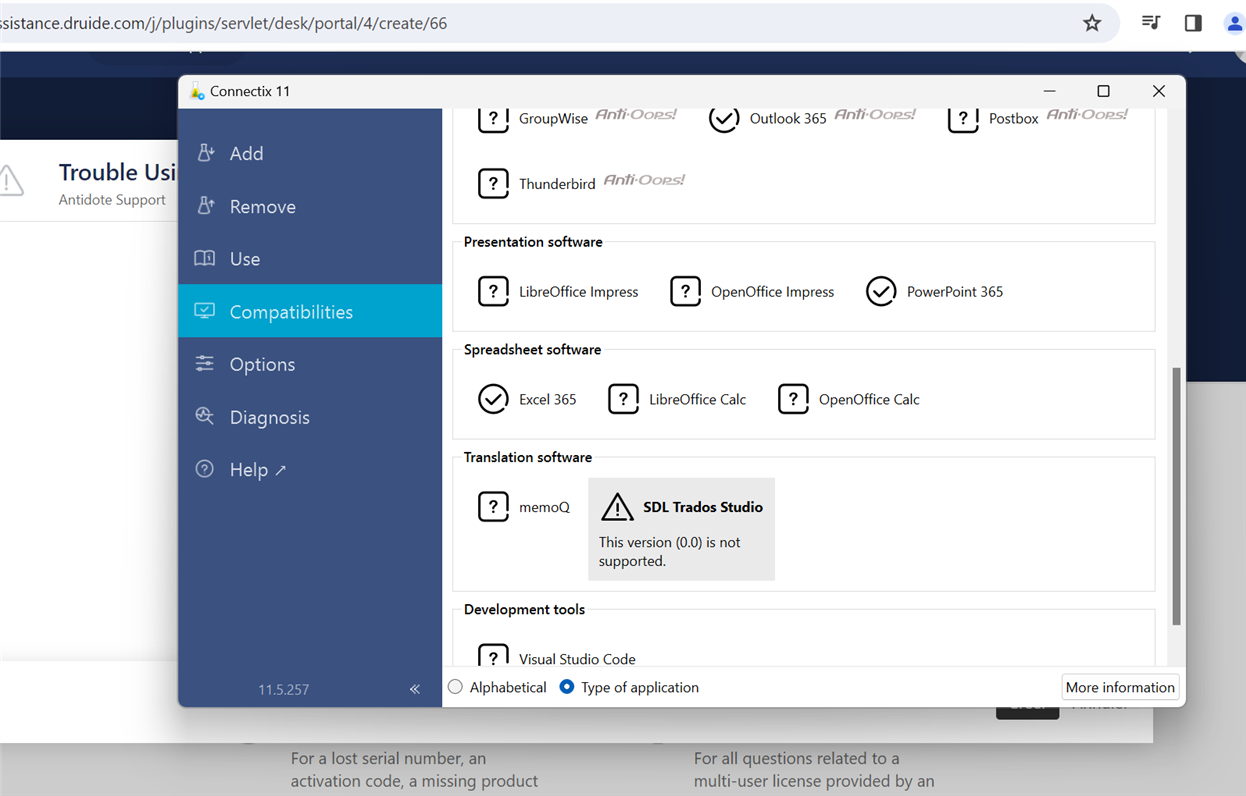Select the LibreOffice Impress label

579,292
